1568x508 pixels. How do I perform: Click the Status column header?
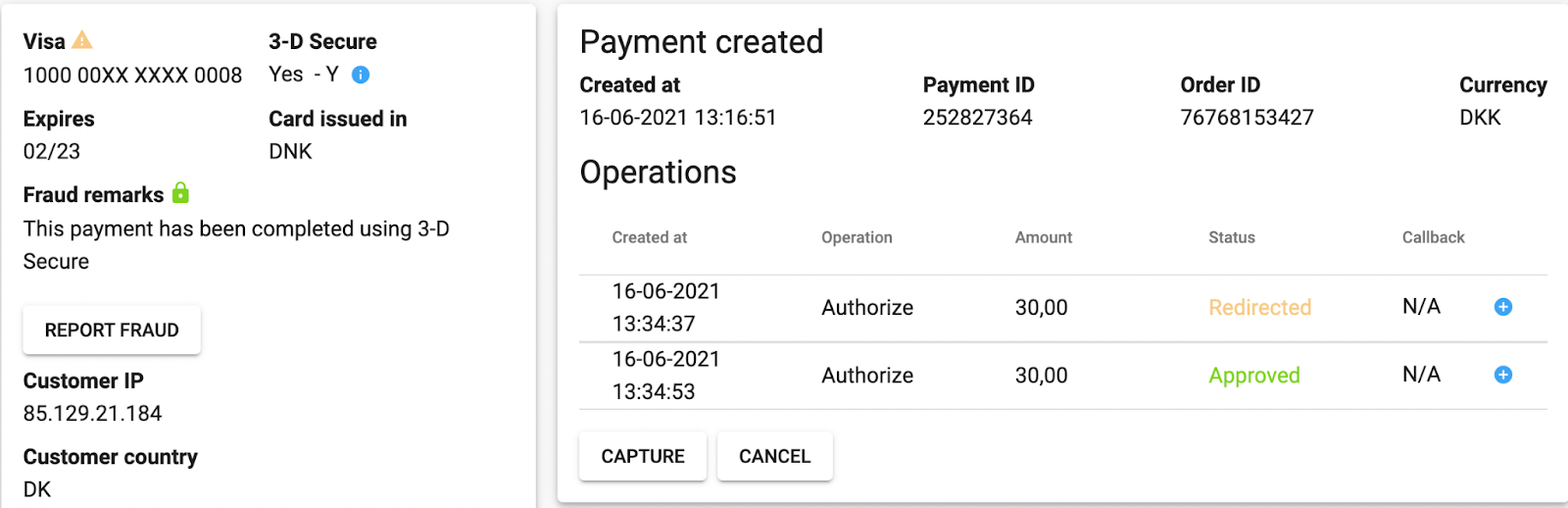(x=1232, y=237)
